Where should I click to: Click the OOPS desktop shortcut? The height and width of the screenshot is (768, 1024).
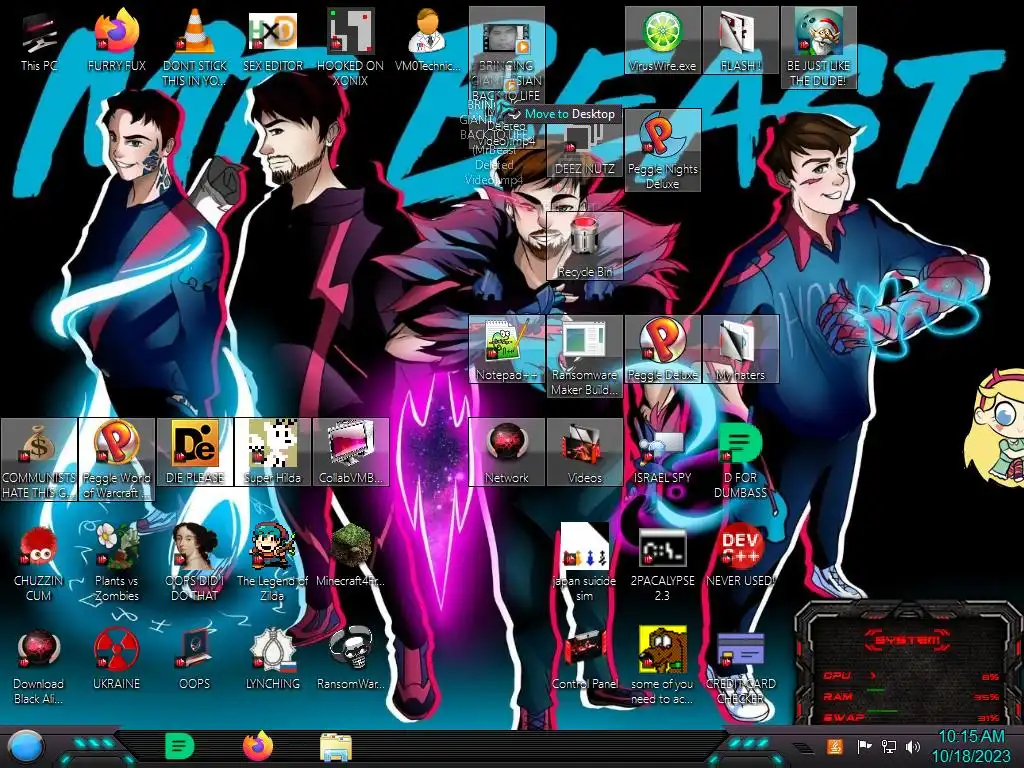(x=195, y=658)
